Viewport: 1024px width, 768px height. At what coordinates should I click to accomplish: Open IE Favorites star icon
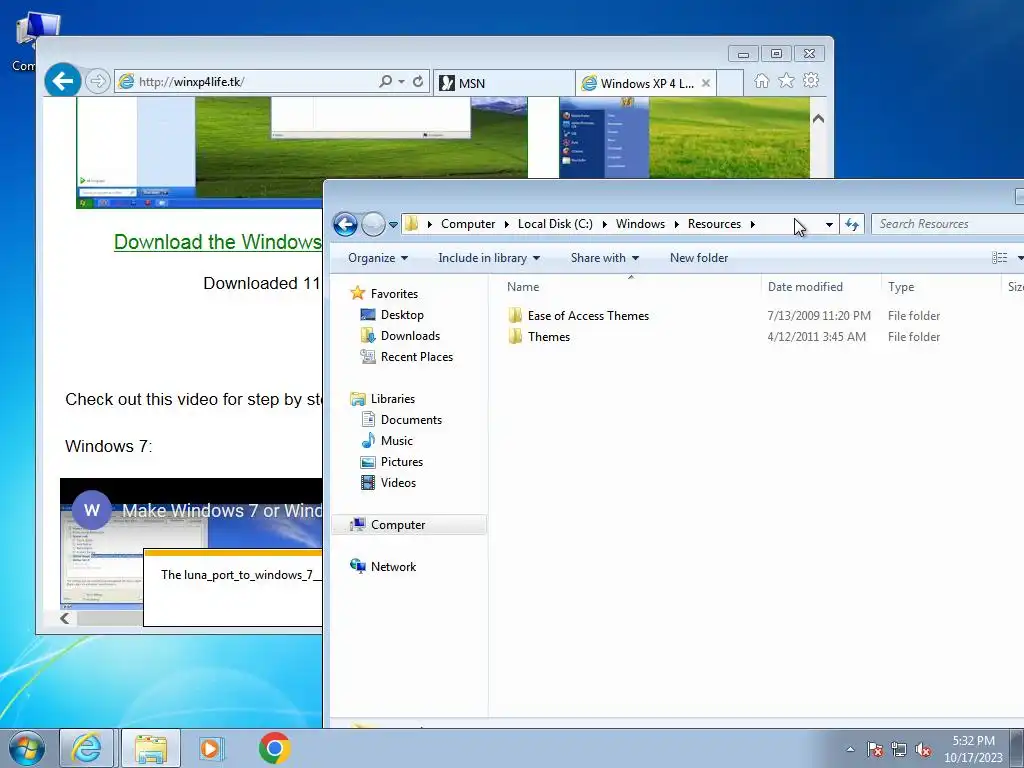(x=786, y=81)
